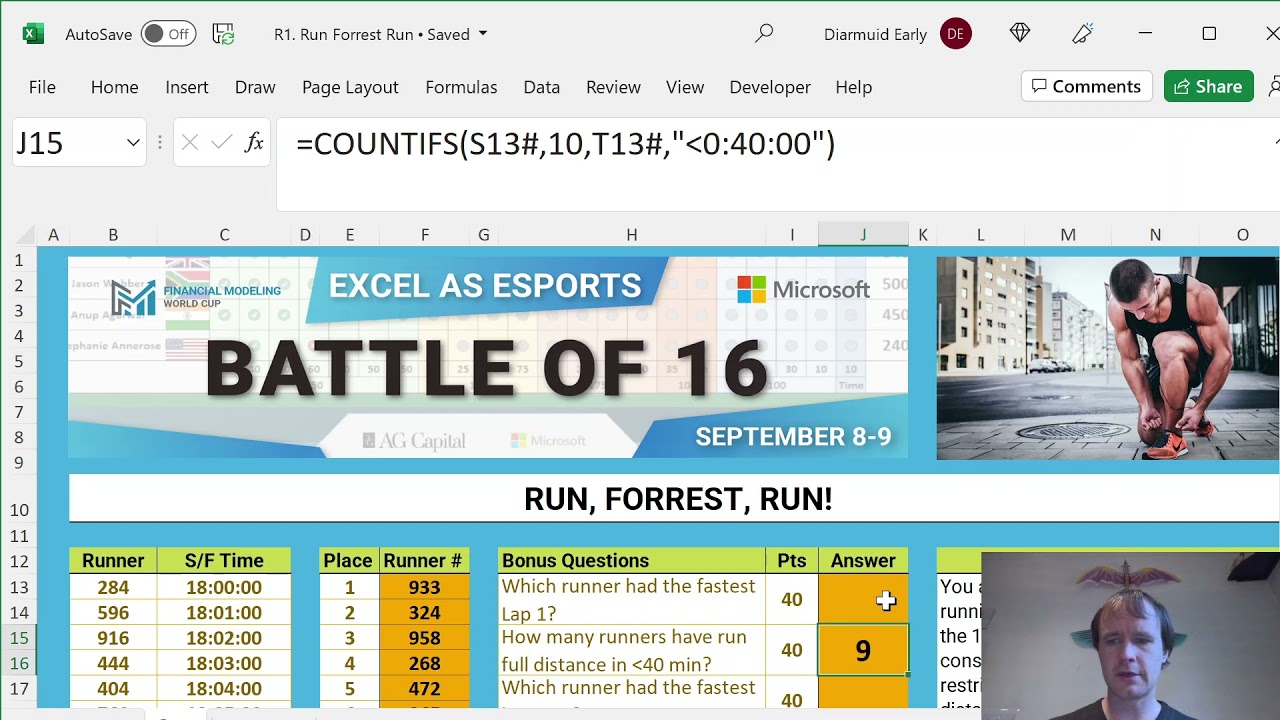
Task: Switch to the Formulas tab
Action: (x=461, y=87)
